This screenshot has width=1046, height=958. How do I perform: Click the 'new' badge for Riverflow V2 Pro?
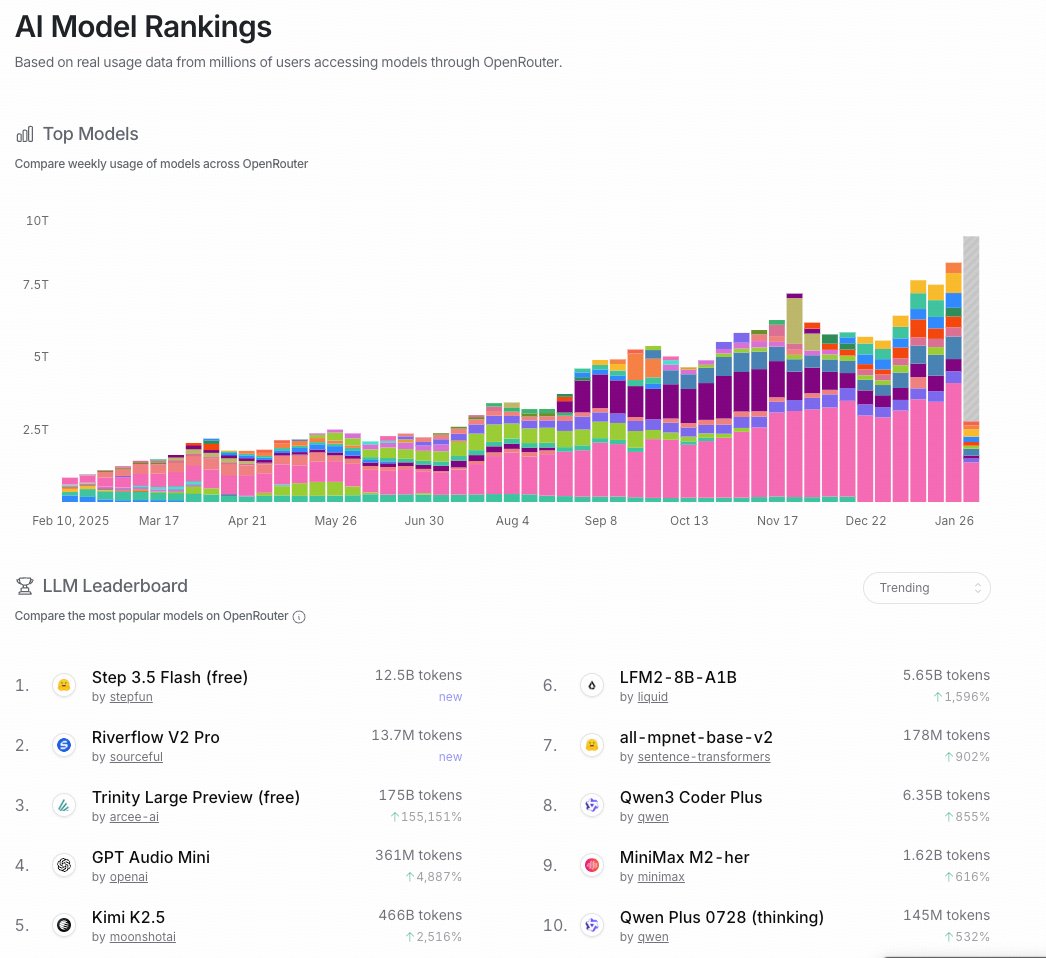[x=450, y=757]
